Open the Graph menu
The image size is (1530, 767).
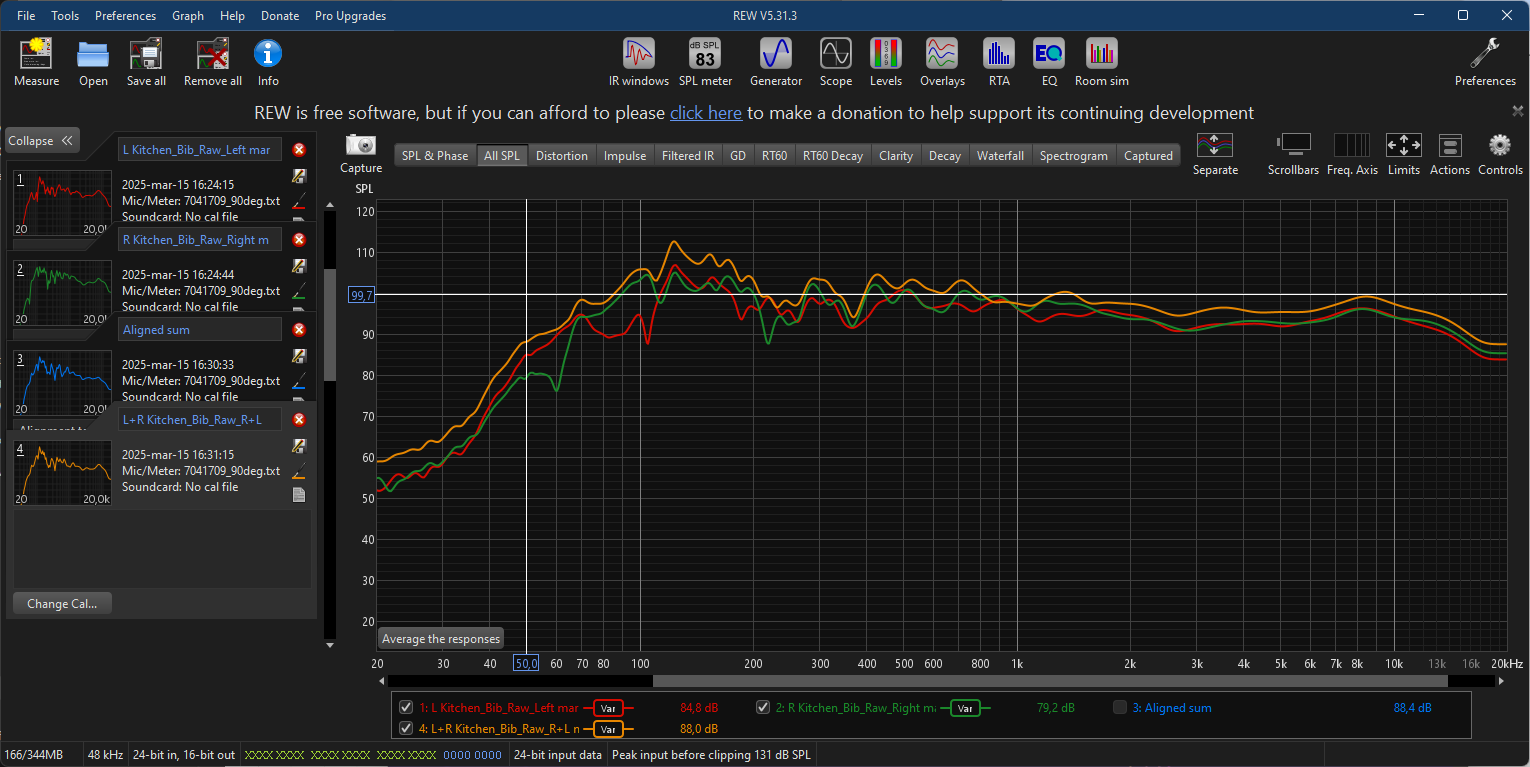pyautogui.click(x=188, y=16)
